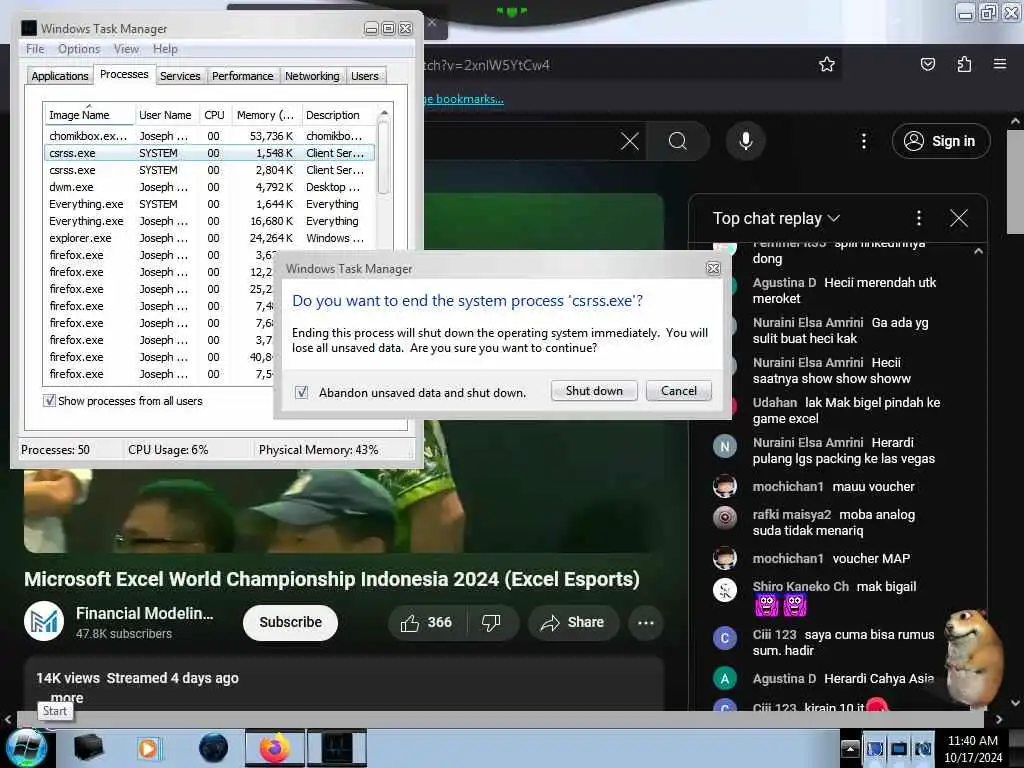Select the chomikbox.exe process row
Image resolution: width=1024 pixels, height=768 pixels.
[x=209, y=136]
